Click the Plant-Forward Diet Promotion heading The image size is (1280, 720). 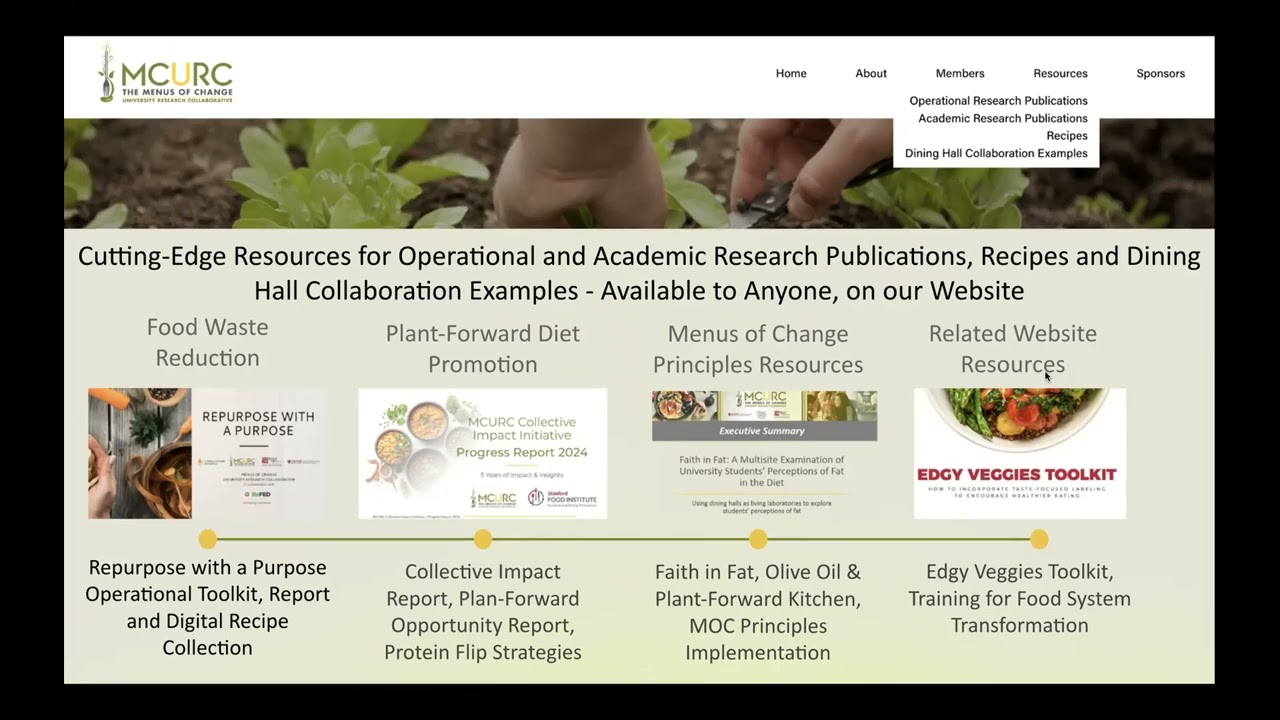click(x=483, y=348)
